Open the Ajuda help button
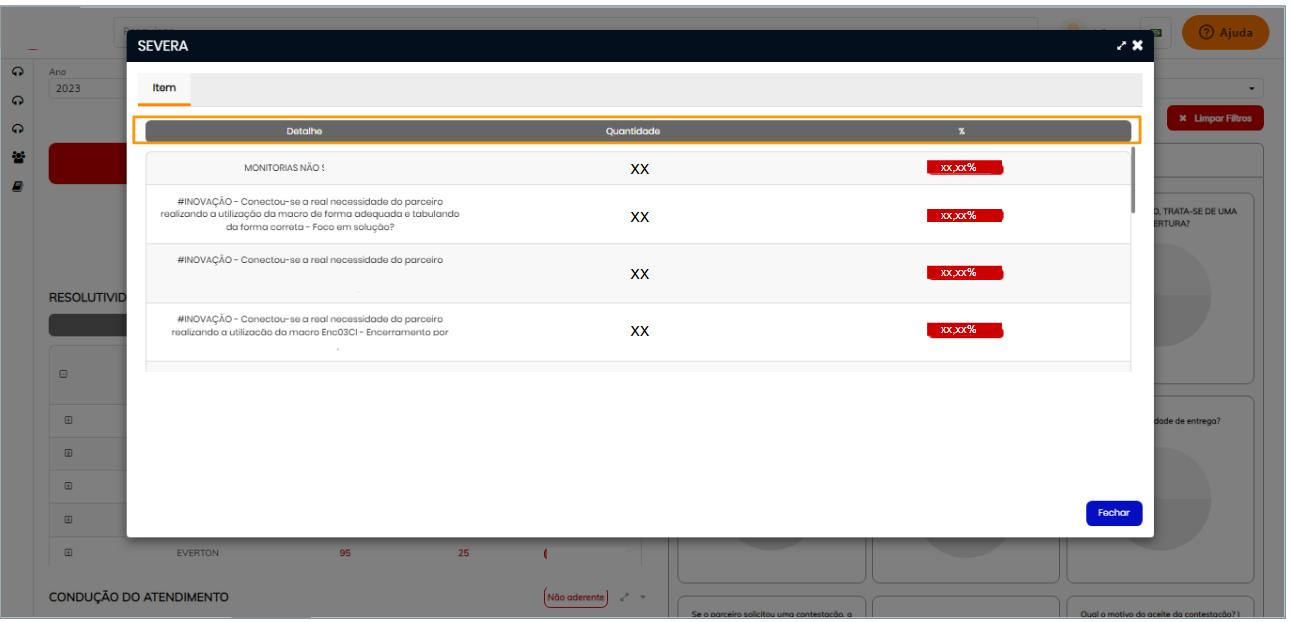 1225,33
